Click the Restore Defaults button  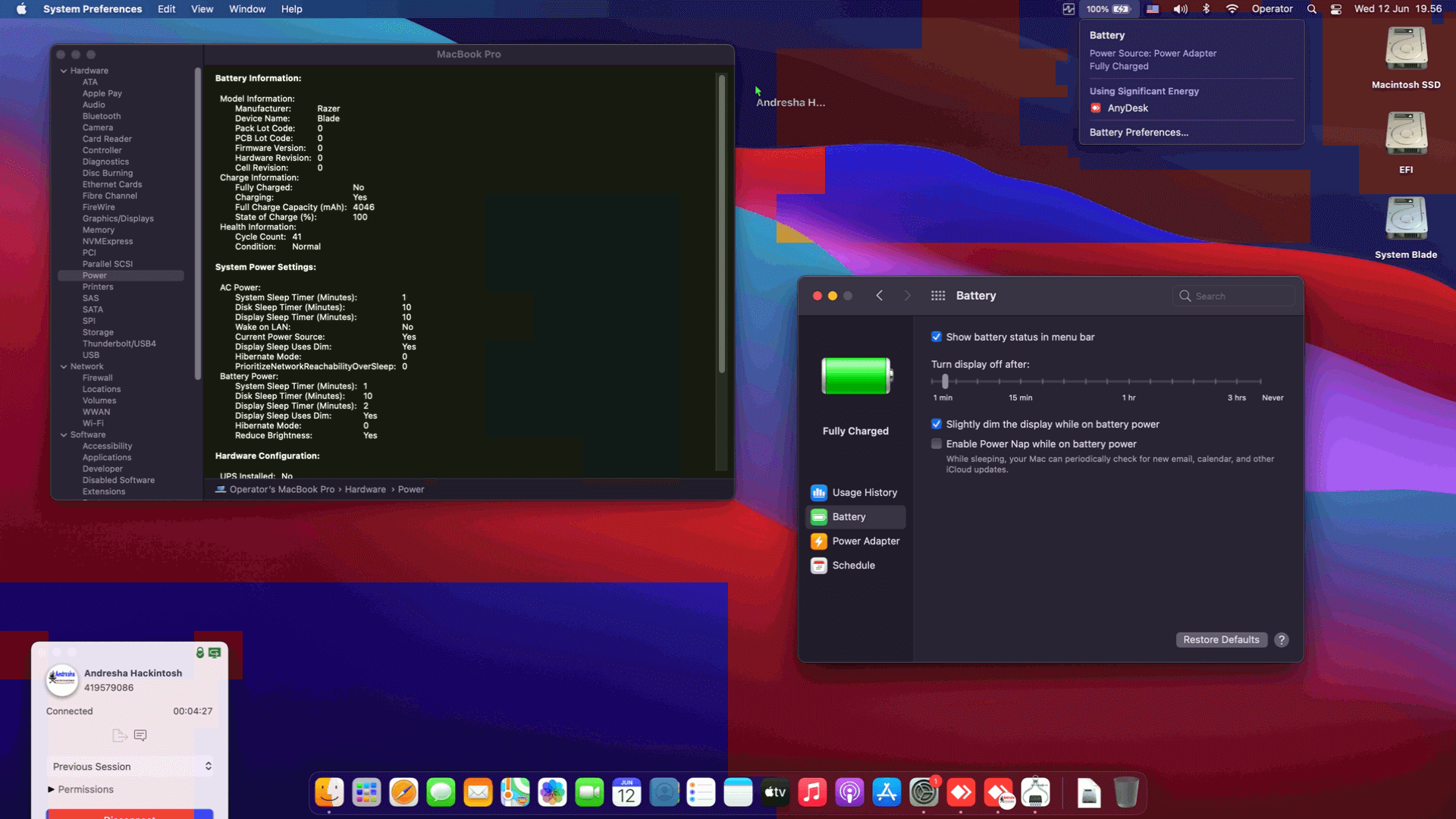point(1221,640)
